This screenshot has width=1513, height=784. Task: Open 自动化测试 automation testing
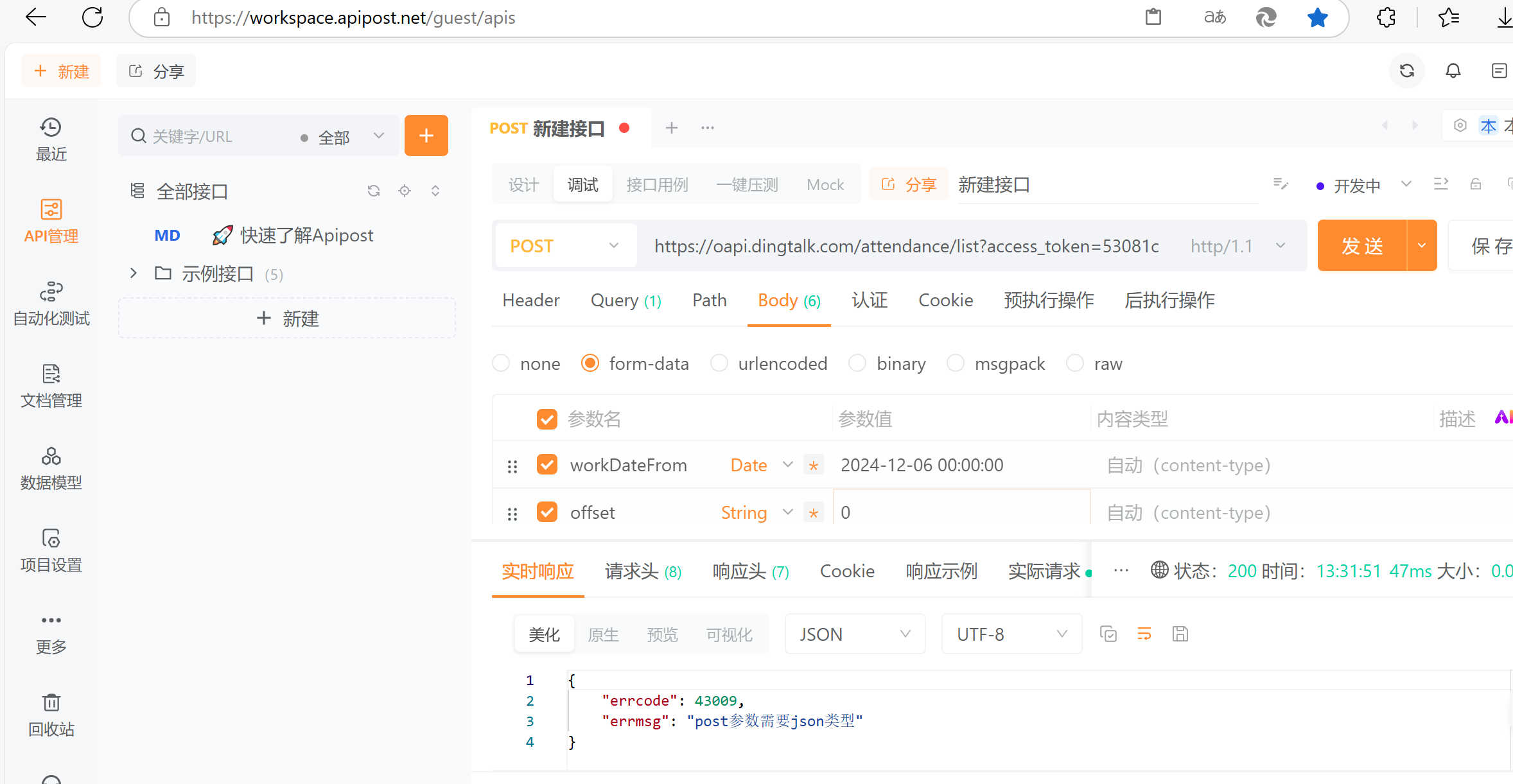point(51,303)
